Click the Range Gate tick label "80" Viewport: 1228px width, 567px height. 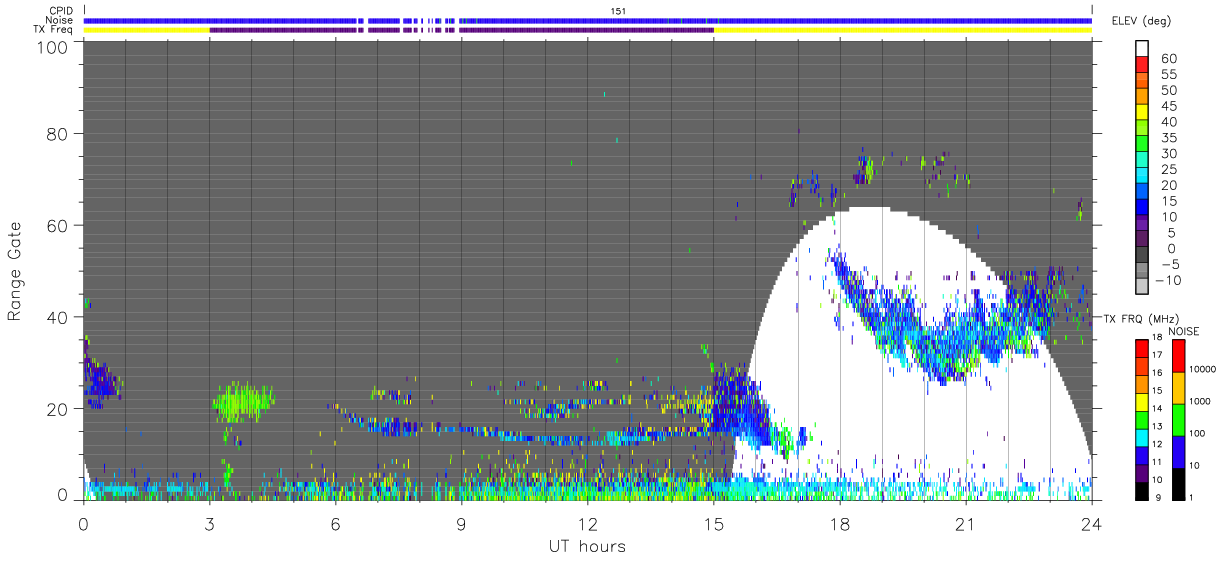(58, 133)
